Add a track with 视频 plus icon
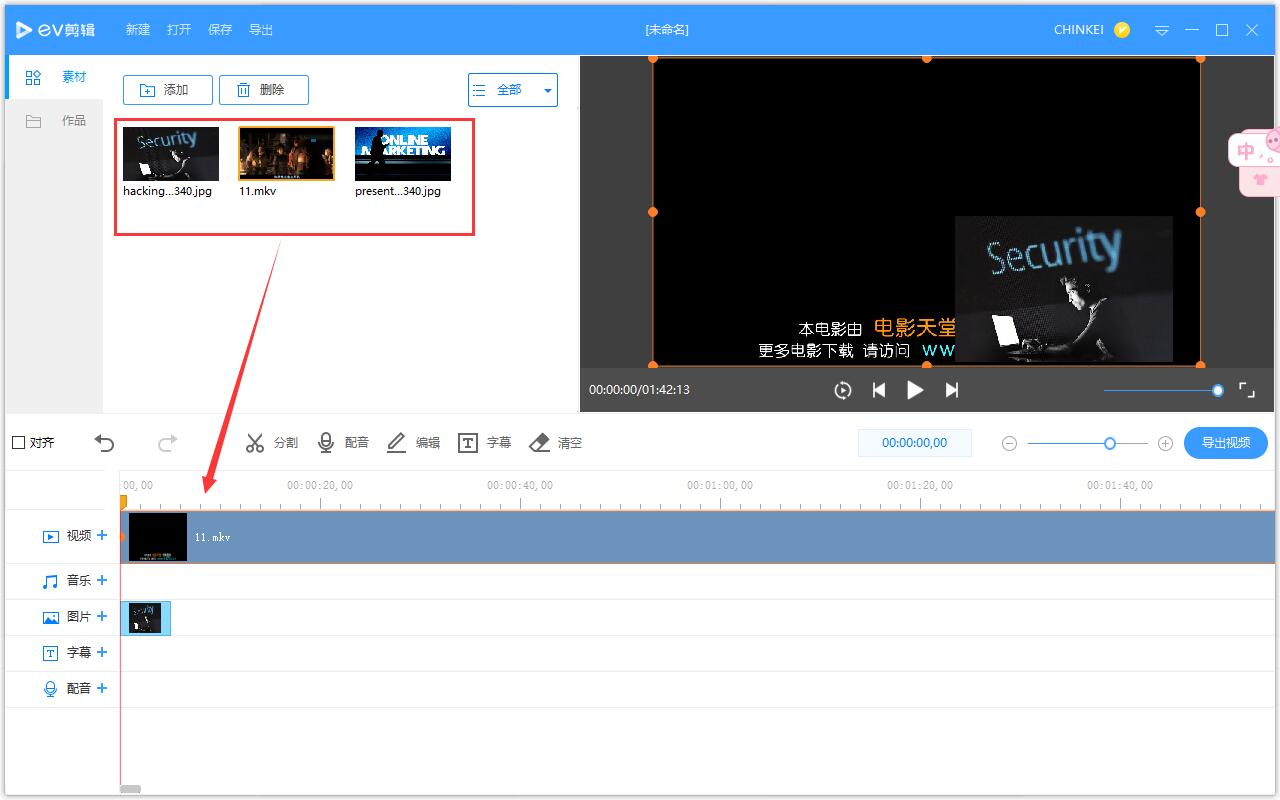The image size is (1280, 800). pos(102,536)
